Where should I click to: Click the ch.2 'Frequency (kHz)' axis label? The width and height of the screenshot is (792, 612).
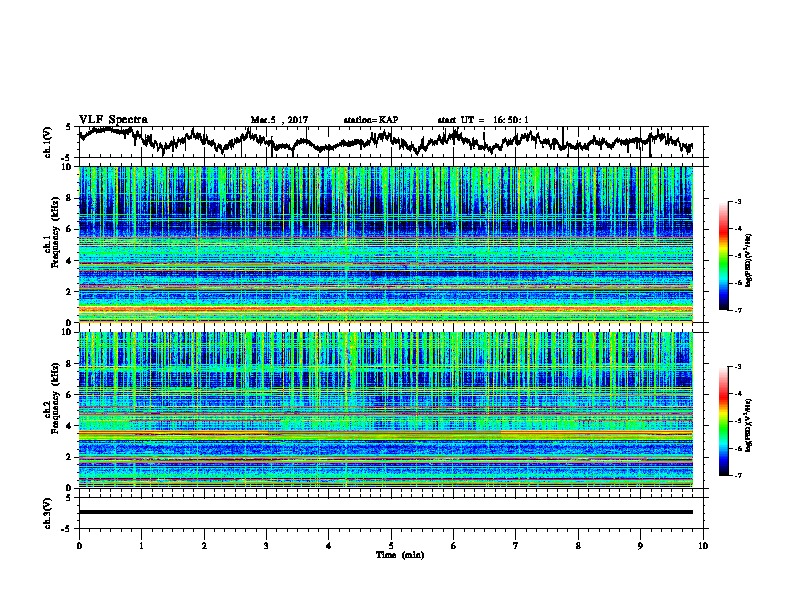56,398
